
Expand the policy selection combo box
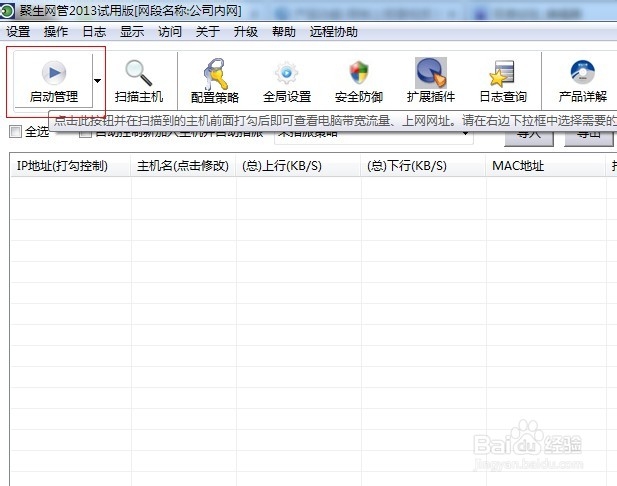click(466, 134)
